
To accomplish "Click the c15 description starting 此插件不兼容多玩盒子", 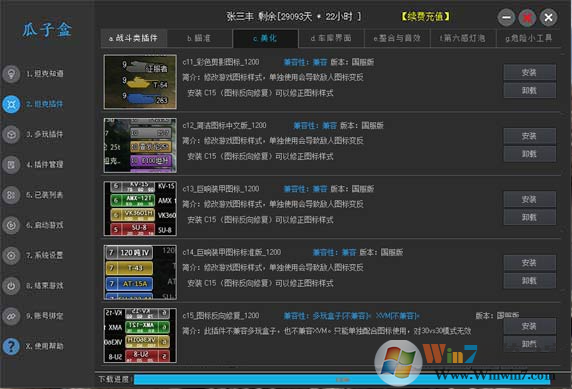I will pos(326,331).
